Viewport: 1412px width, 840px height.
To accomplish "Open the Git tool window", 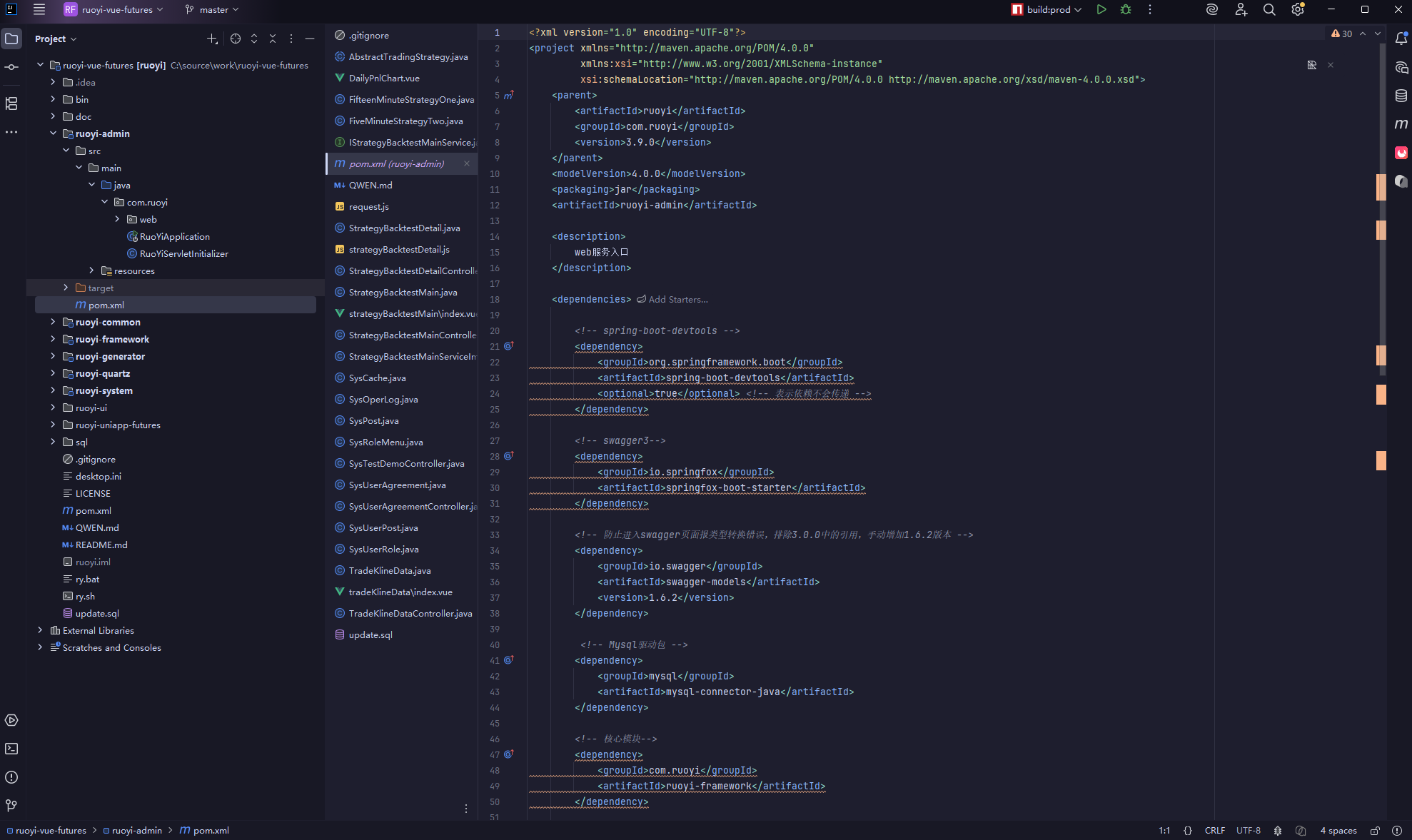I will point(11,806).
